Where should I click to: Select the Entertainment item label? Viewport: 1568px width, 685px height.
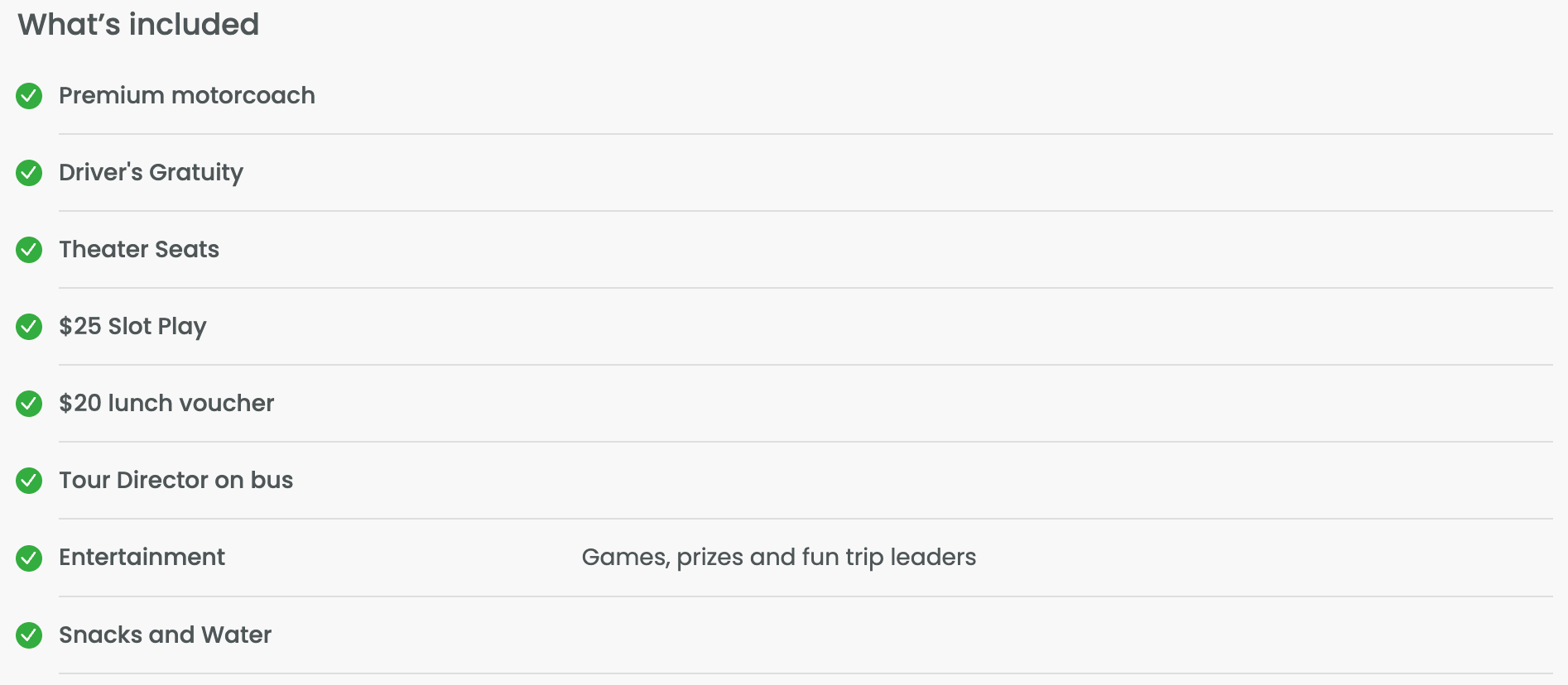click(x=142, y=558)
